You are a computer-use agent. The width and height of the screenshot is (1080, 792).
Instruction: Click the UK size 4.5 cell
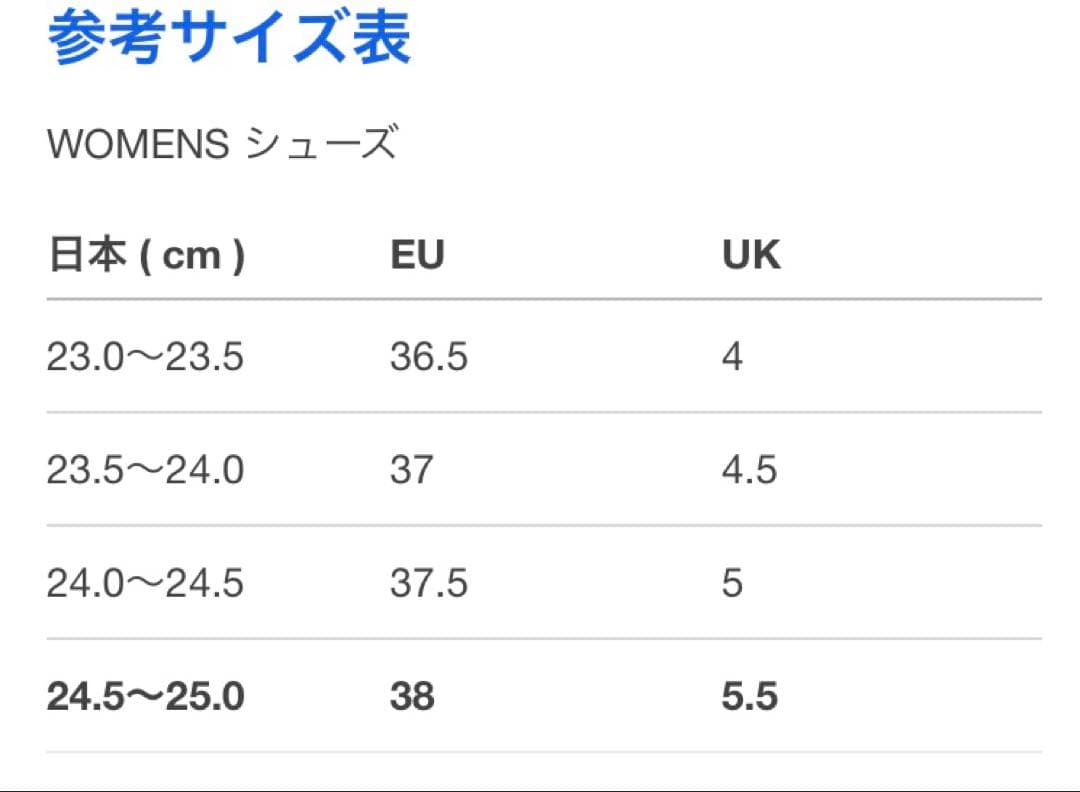[749, 470]
